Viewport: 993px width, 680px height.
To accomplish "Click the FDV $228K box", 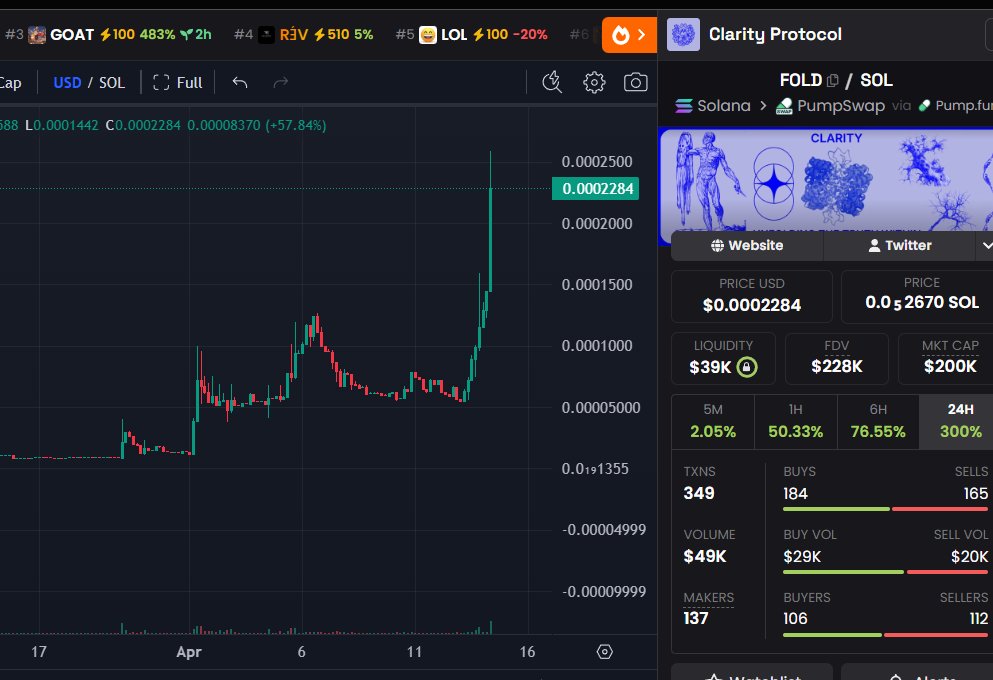I will coord(837,358).
